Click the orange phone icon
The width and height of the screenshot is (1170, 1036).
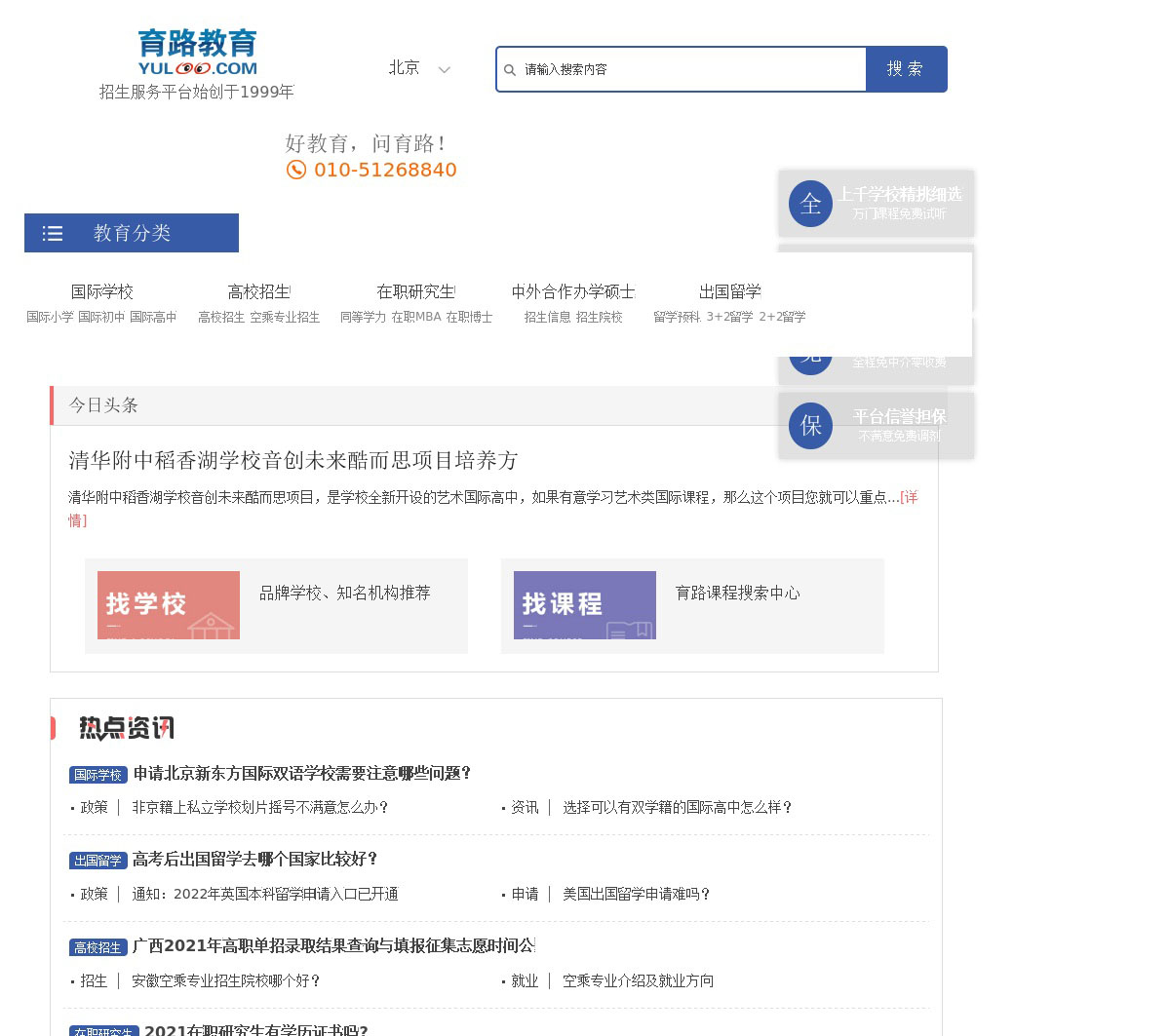(296, 171)
